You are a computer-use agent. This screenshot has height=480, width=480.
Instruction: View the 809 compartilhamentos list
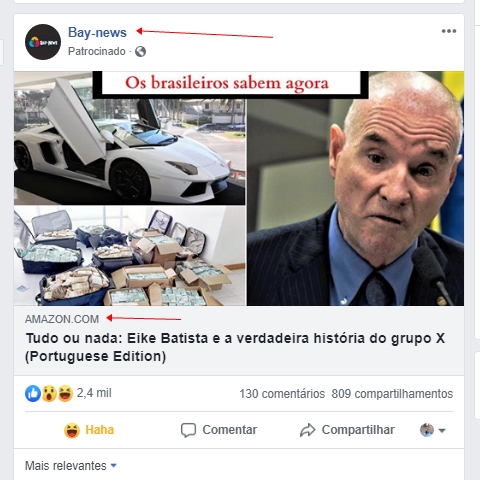click(x=392, y=394)
